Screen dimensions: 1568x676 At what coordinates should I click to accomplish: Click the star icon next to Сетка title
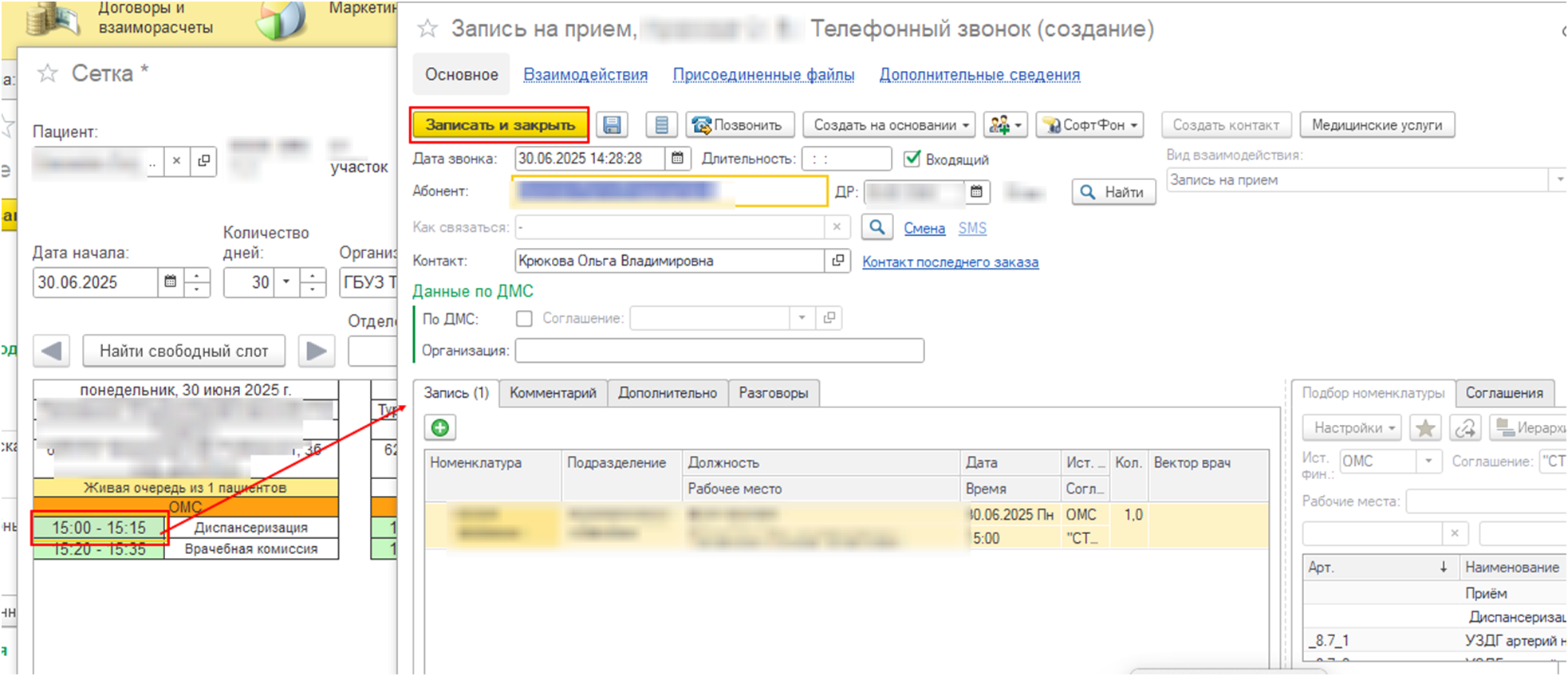(x=48, y=74)
